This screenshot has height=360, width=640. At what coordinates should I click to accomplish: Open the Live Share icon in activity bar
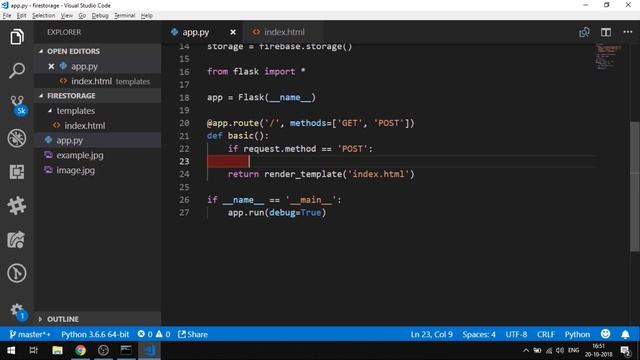(x=17, y=239)
